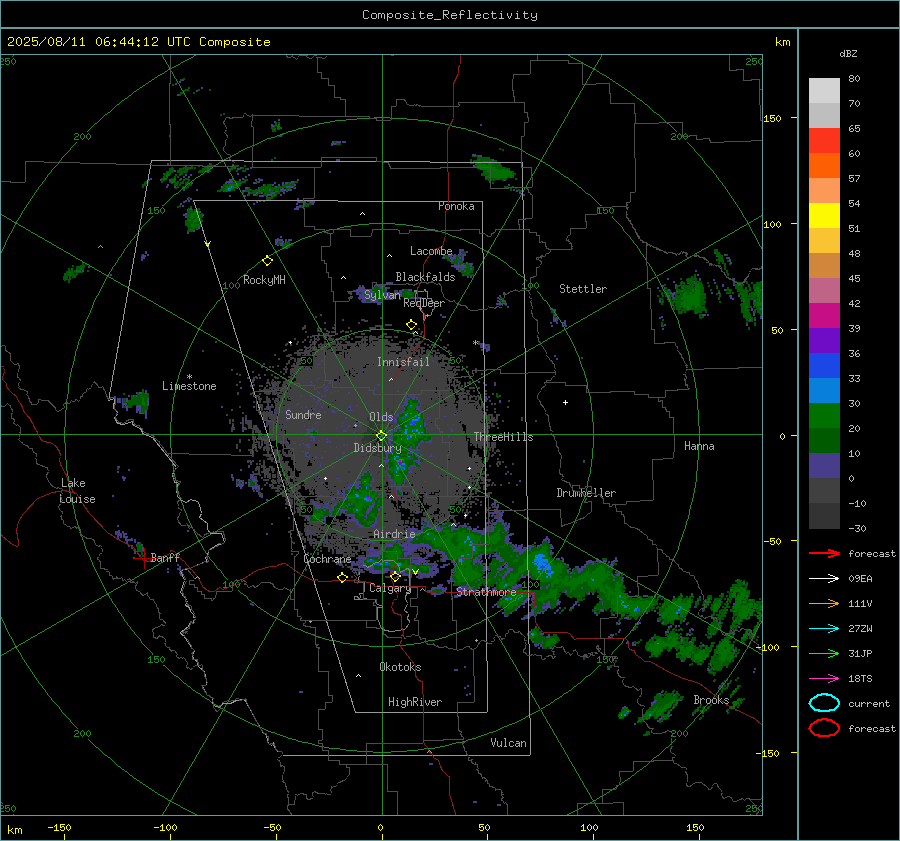Click the Strathmore city label
The image size is (900, 841).
point(486,591)
